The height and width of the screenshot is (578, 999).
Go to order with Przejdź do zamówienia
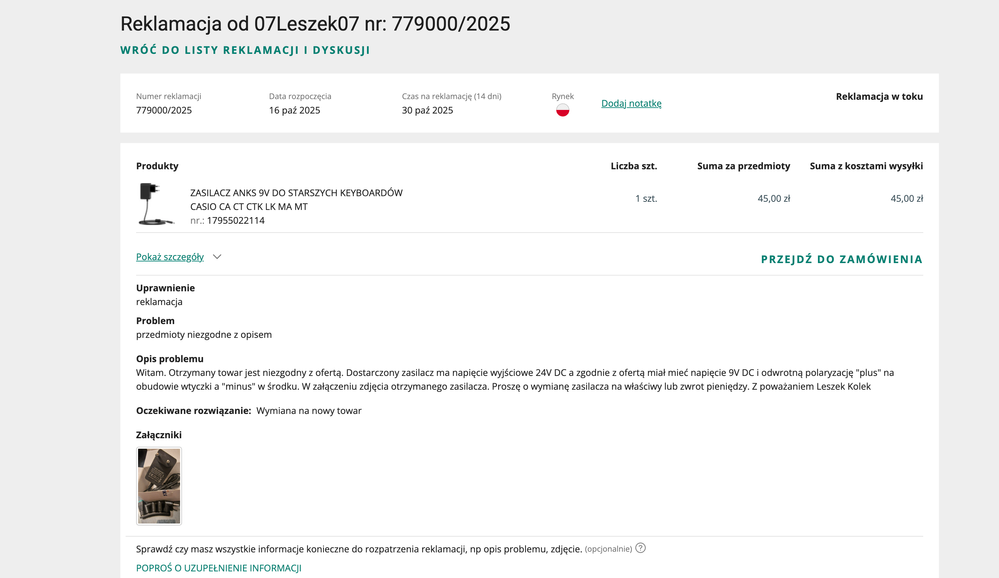coord(841,259)
